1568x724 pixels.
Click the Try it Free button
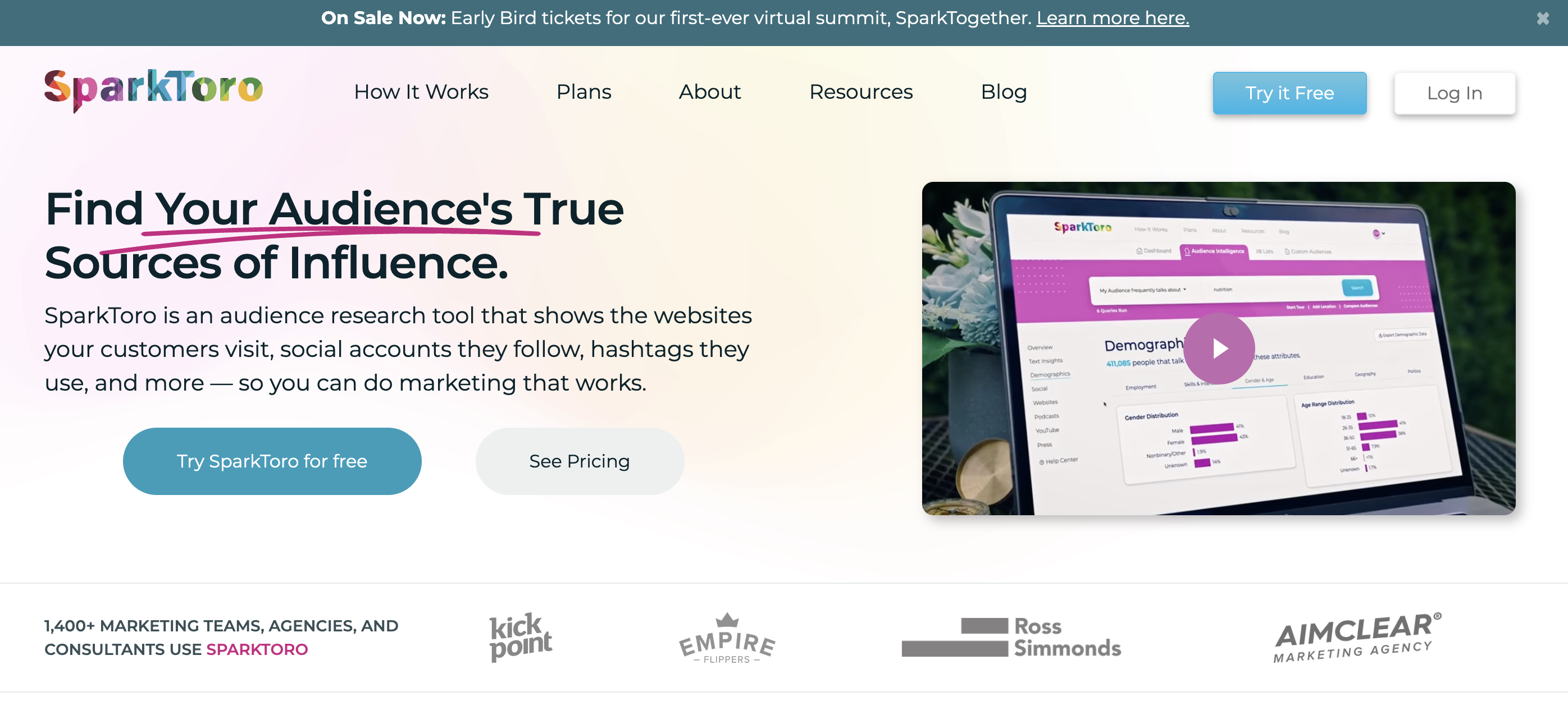[x=1289, y=92]
